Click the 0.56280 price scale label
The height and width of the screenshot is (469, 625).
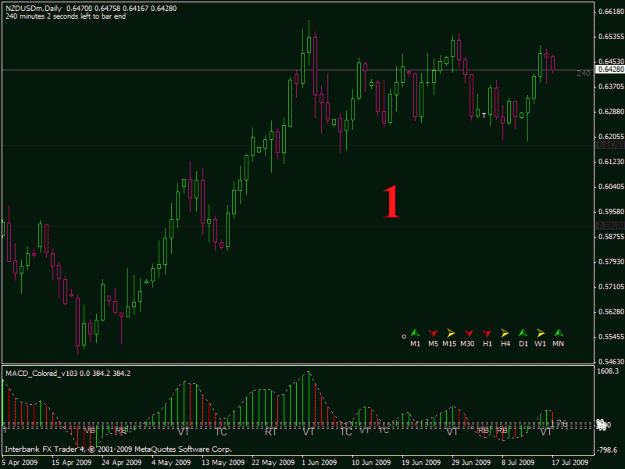pos(611,312)
